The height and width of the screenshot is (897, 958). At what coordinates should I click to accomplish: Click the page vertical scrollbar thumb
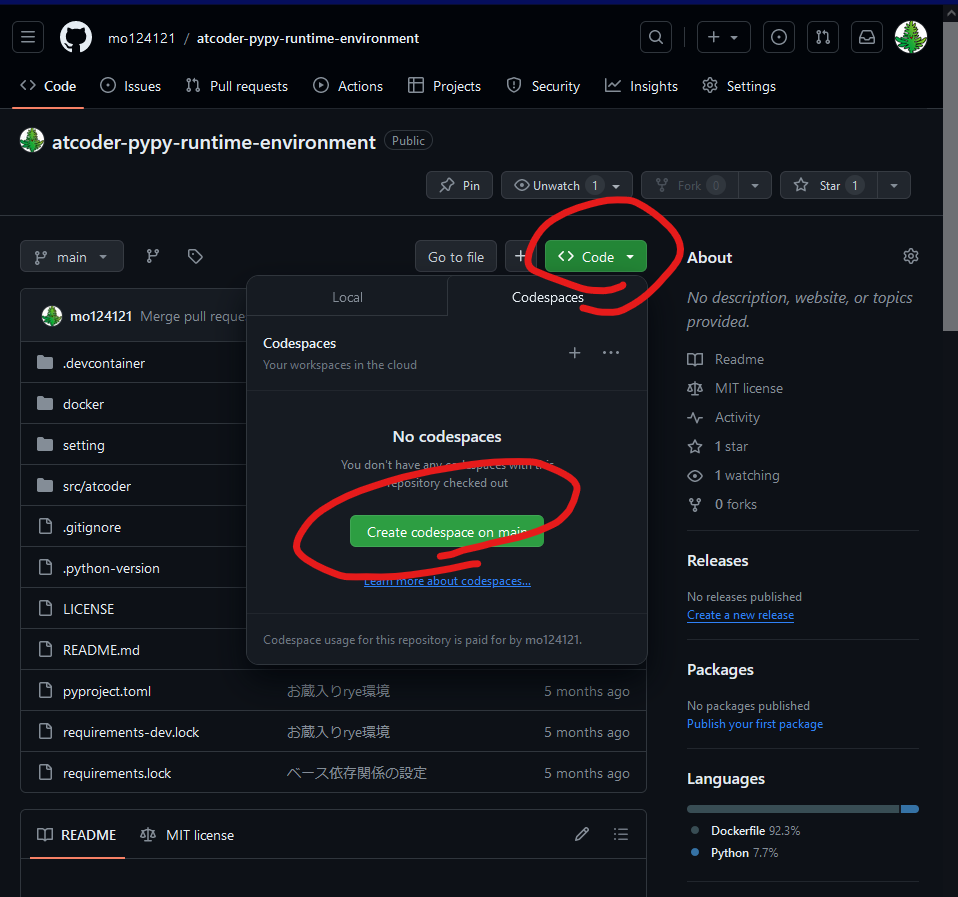950,176
